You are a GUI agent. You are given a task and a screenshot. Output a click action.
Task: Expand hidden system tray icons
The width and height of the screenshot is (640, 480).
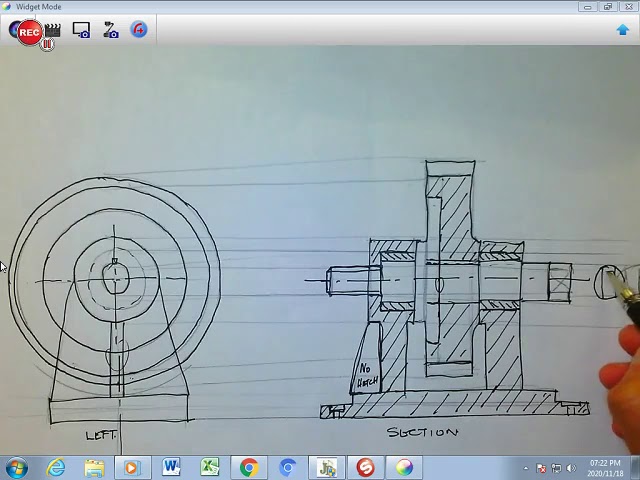526,468
